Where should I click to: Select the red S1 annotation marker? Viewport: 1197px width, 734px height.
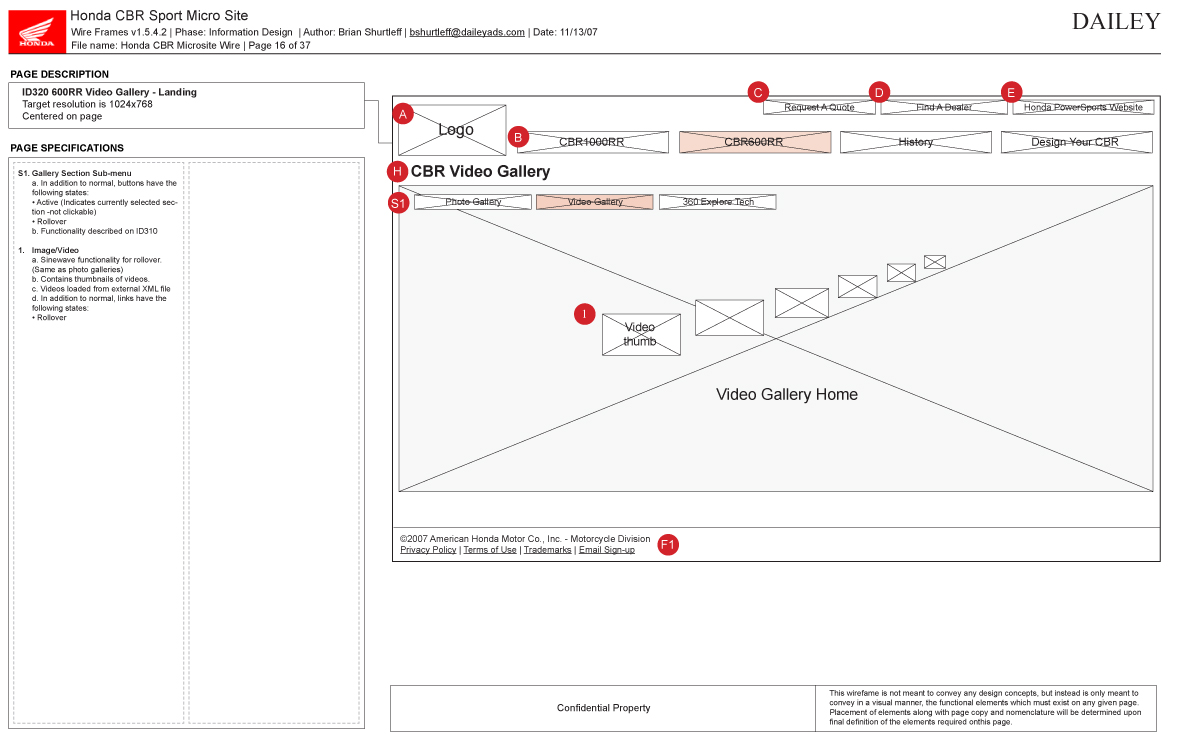point(399,203)
